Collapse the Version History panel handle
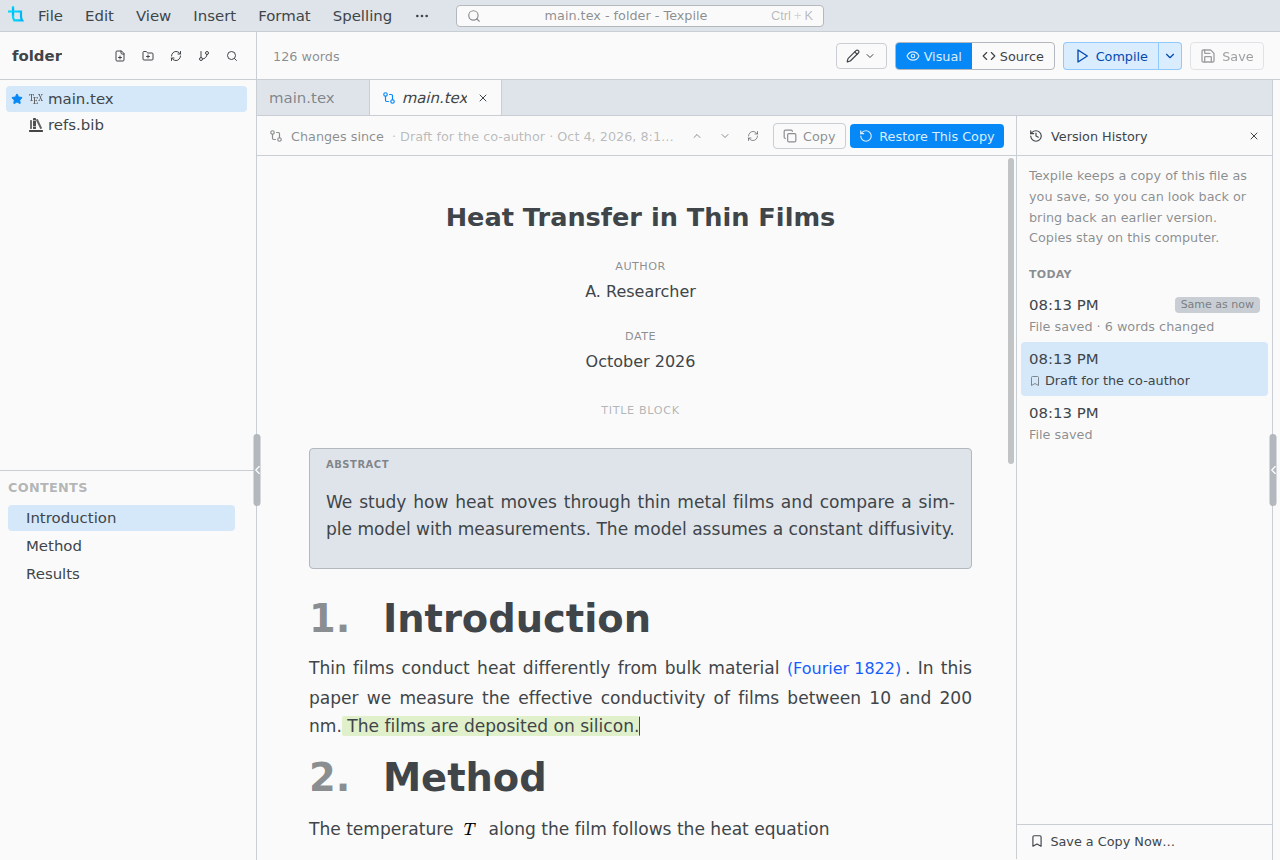The image size is (1280, 860). click(1273, 470)
